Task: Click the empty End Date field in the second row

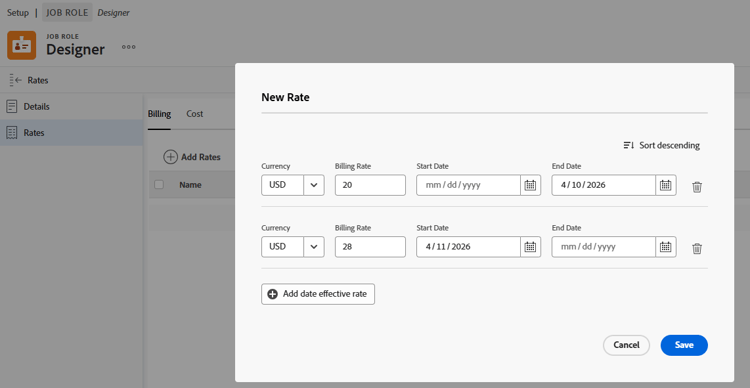Action: (x=604, y=247)
